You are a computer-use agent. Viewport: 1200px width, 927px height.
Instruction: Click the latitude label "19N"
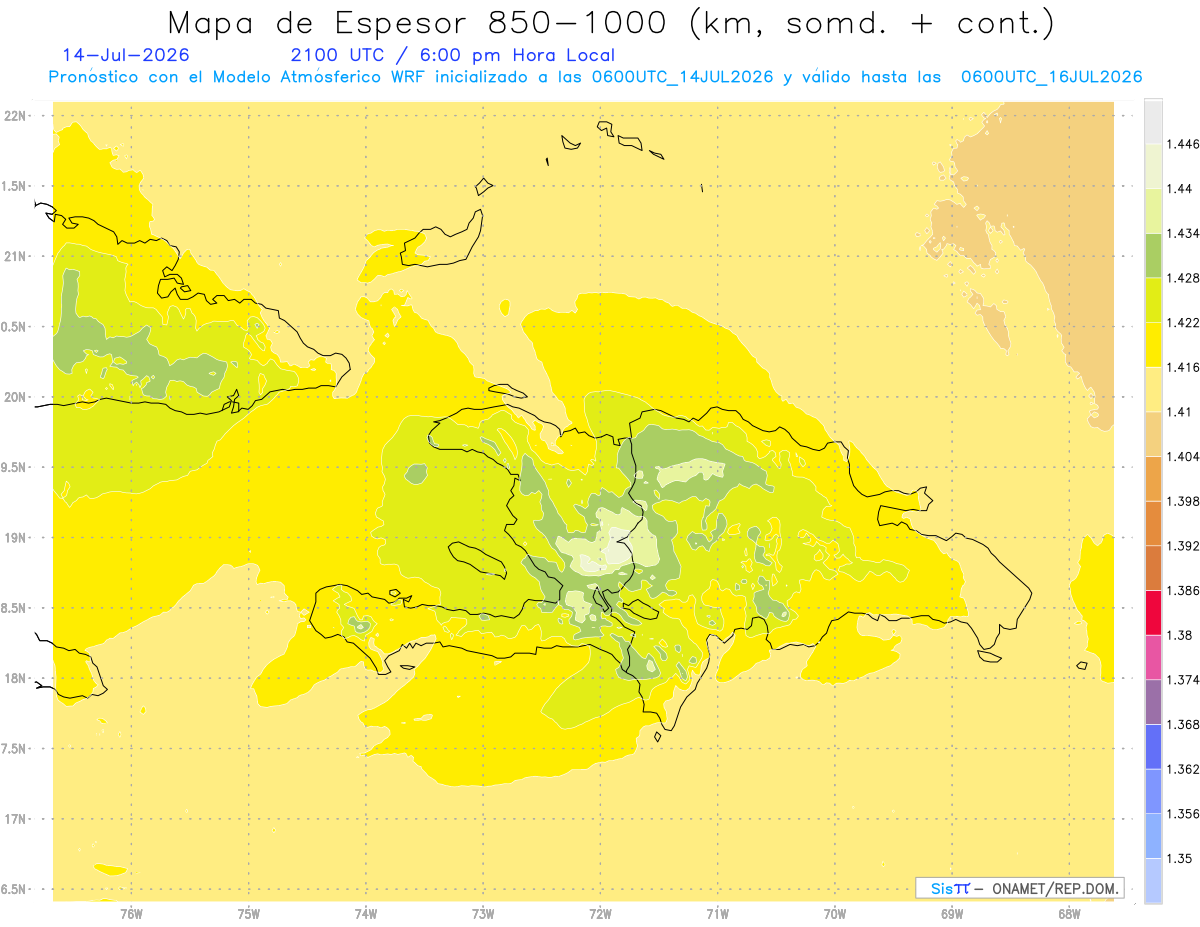point(16,538)
